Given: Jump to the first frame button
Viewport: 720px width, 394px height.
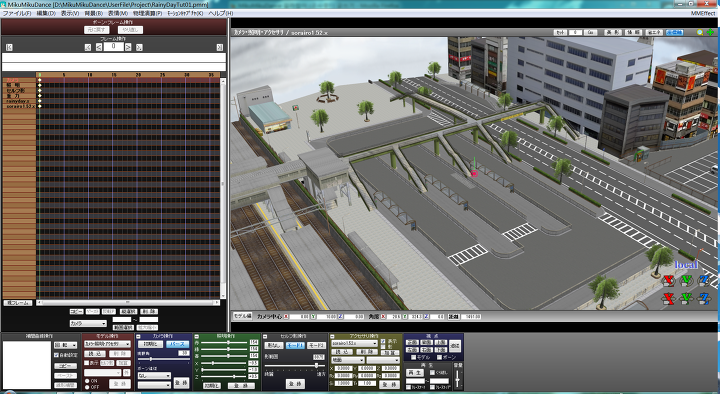Looking at the screenshot, I should click(x=9, y=47).
